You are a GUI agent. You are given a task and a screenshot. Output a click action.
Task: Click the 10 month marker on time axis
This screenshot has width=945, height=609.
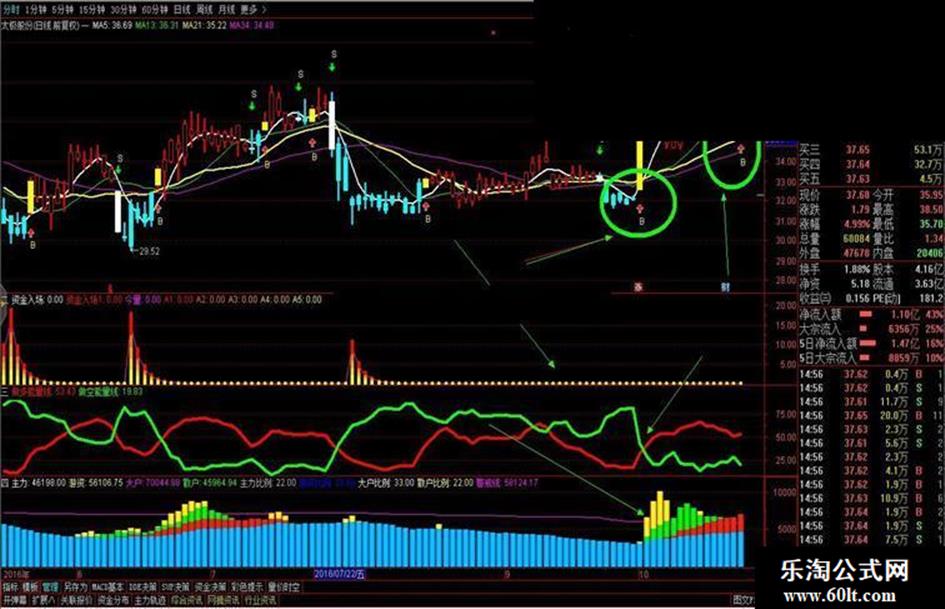click(644, 574)
